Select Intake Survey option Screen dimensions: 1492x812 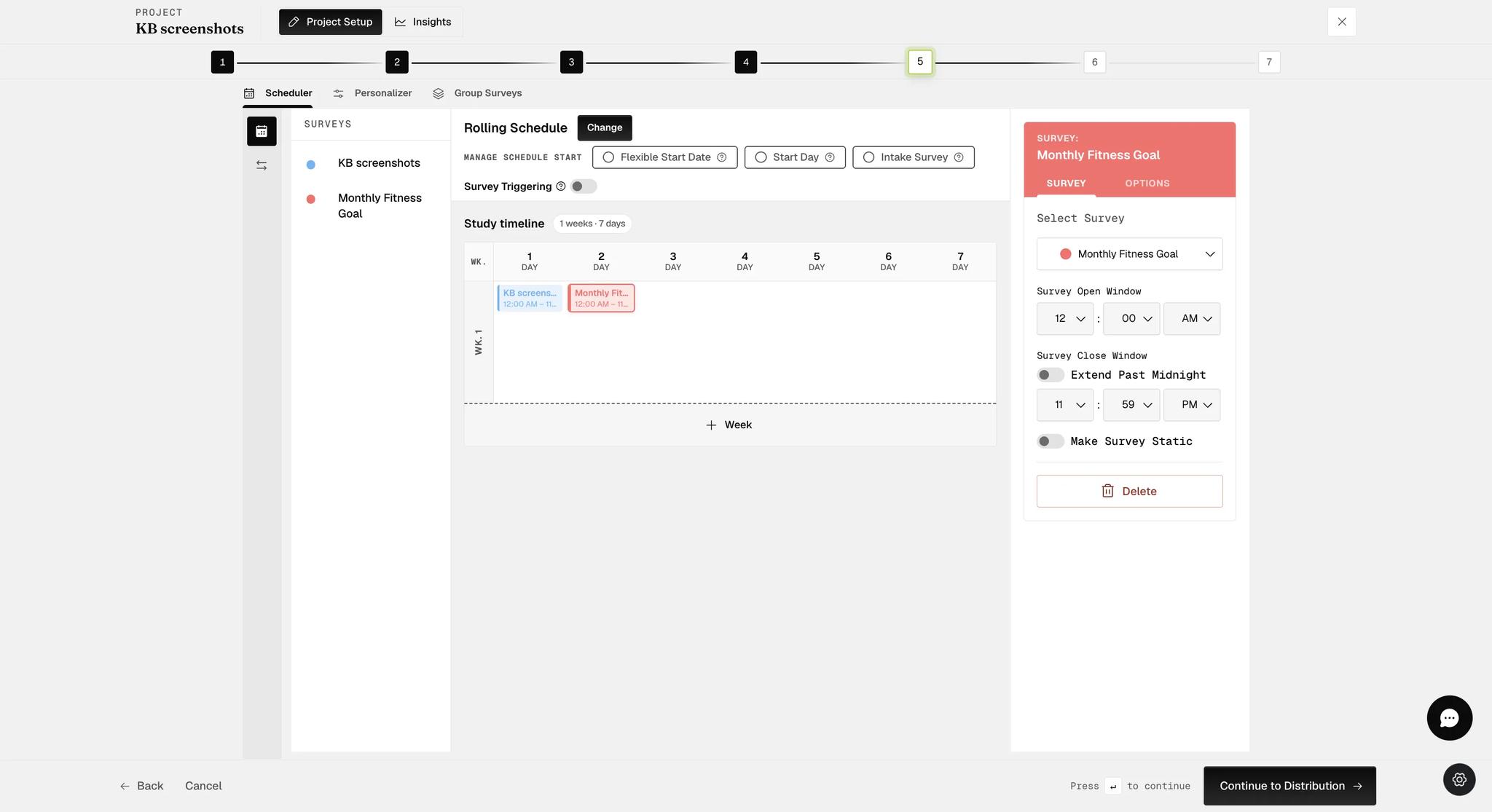point(914,157)
